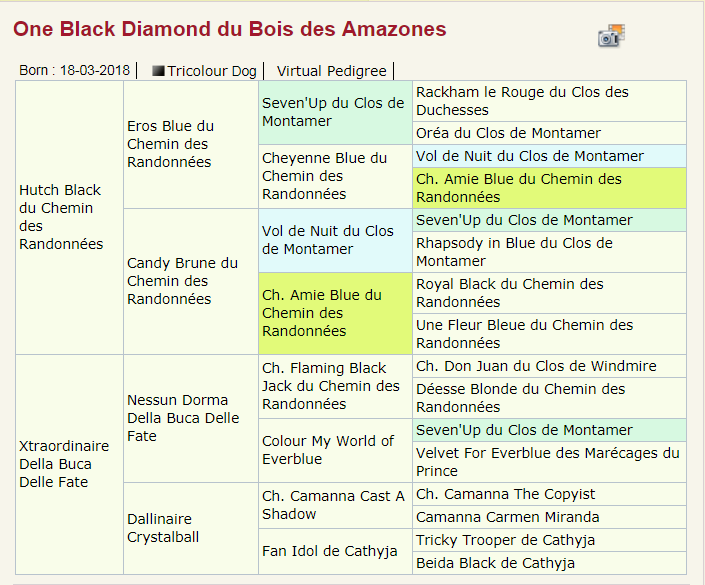Click Rackham le Rouge du Clos des Duchesses
This screenshot has width=705, height=585.
(522, 101)
